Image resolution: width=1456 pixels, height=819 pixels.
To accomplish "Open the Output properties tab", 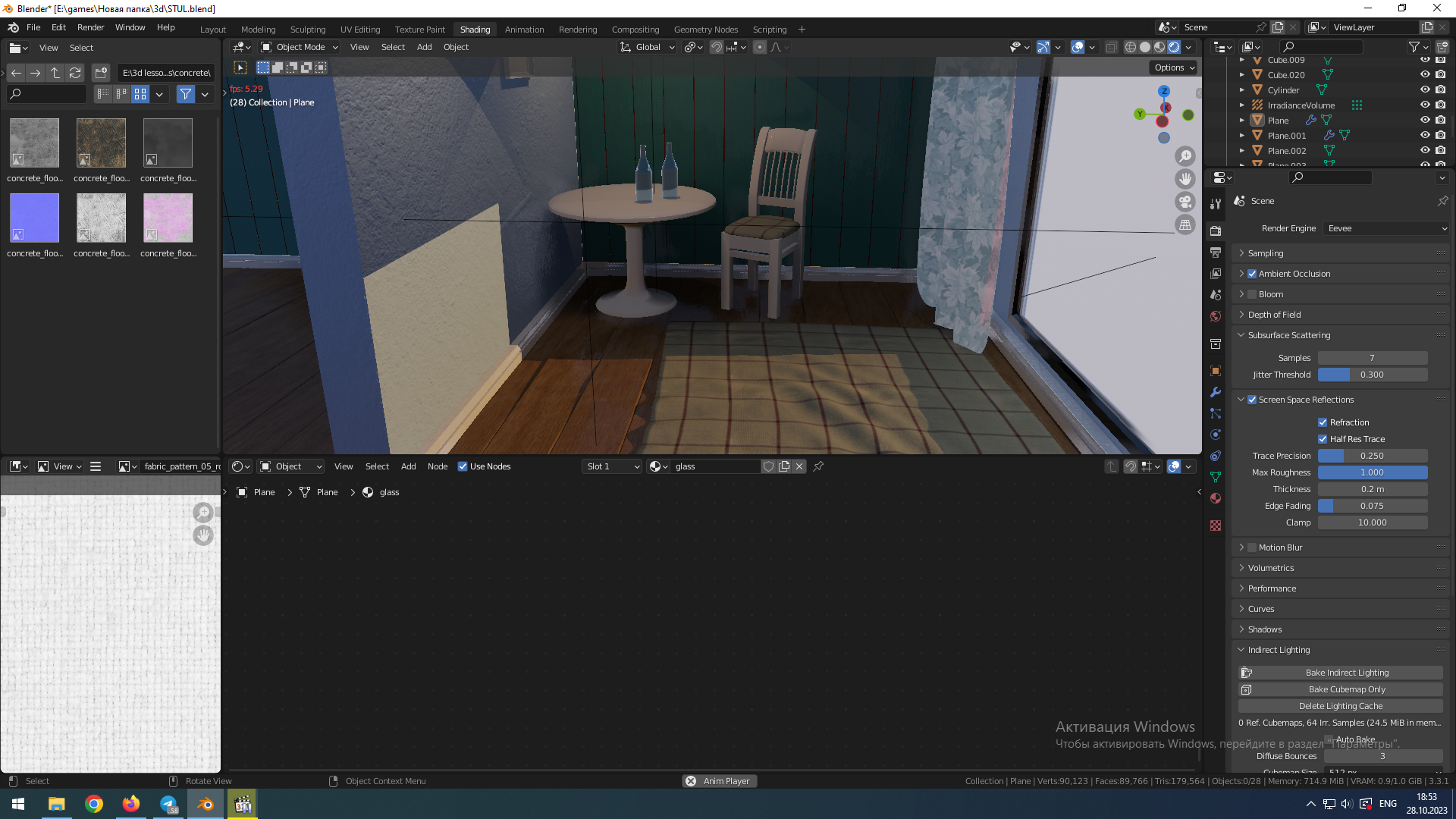I will [x=1216, y=253].
